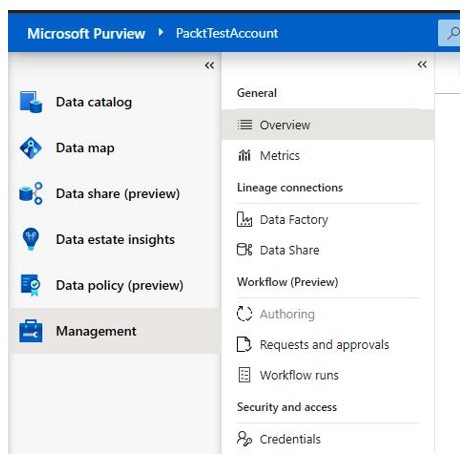470x466 pixels.
Task: Open Data Factory lineage connections
Action: tap(328, 219)
